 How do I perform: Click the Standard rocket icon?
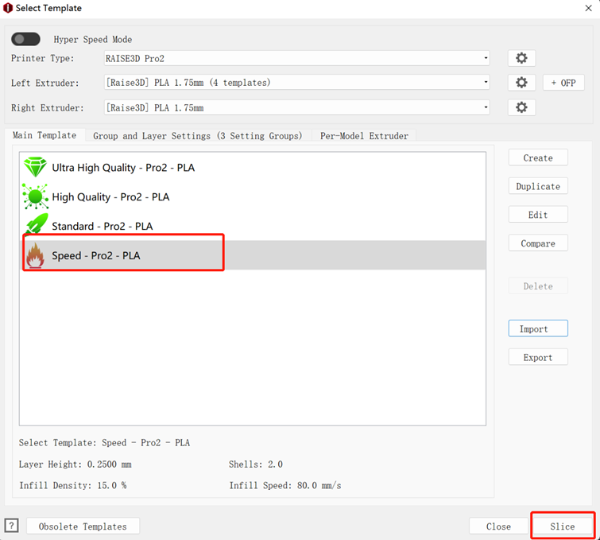click(35, 226)
